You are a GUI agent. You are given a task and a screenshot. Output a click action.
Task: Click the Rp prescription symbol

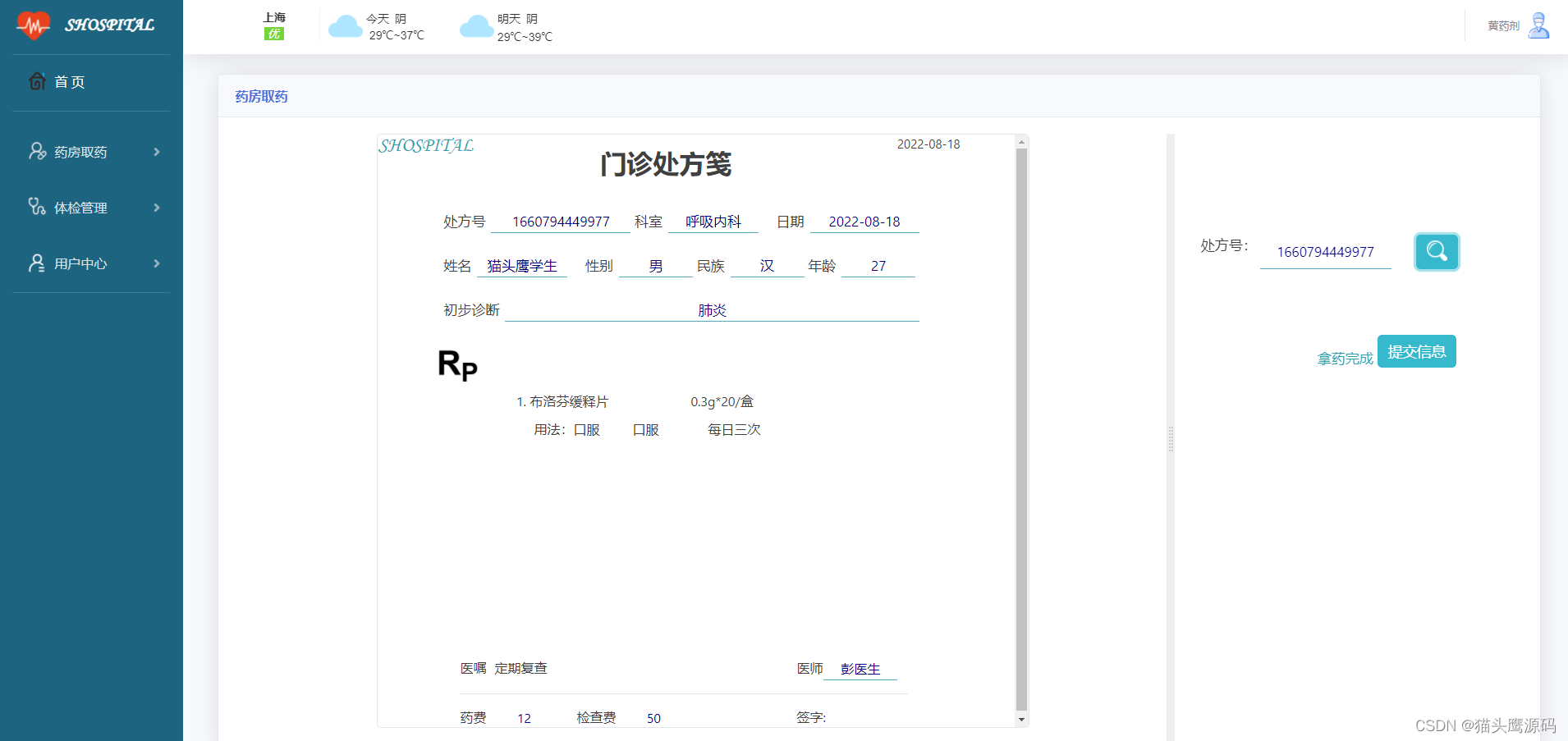coord(457,364)
